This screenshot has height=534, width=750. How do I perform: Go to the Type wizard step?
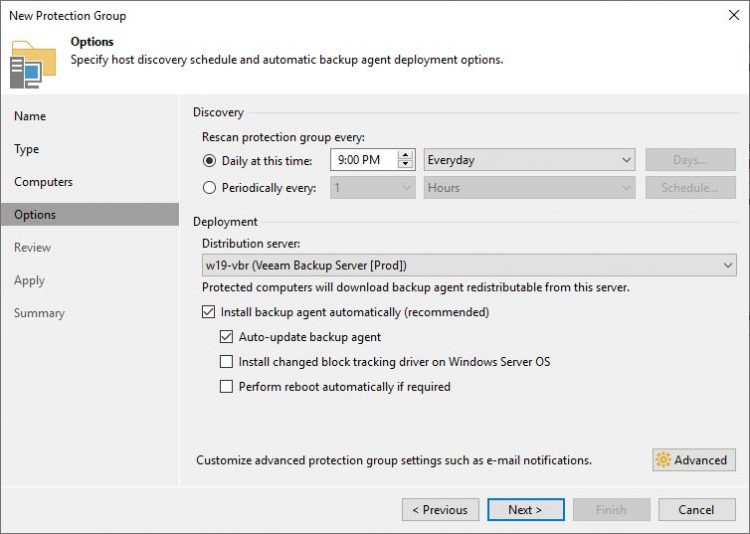(x=27, y=149)
